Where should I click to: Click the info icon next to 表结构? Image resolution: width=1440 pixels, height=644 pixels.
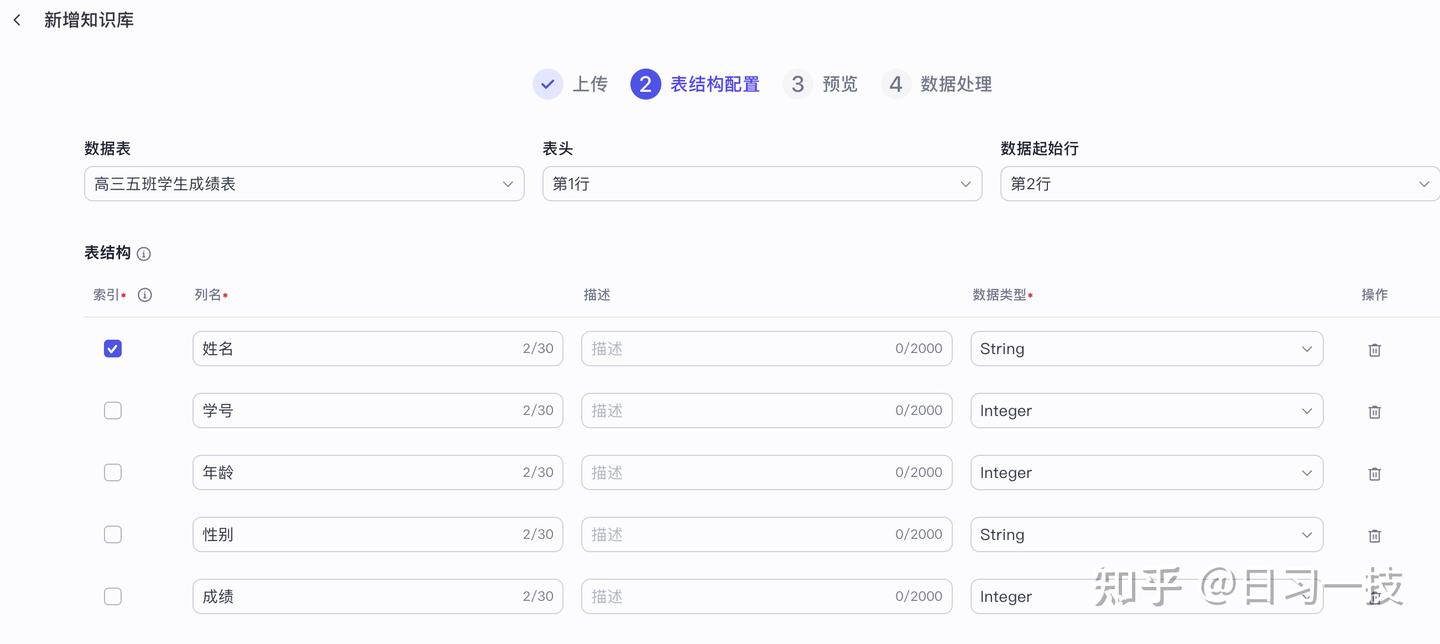click(144, 254)
